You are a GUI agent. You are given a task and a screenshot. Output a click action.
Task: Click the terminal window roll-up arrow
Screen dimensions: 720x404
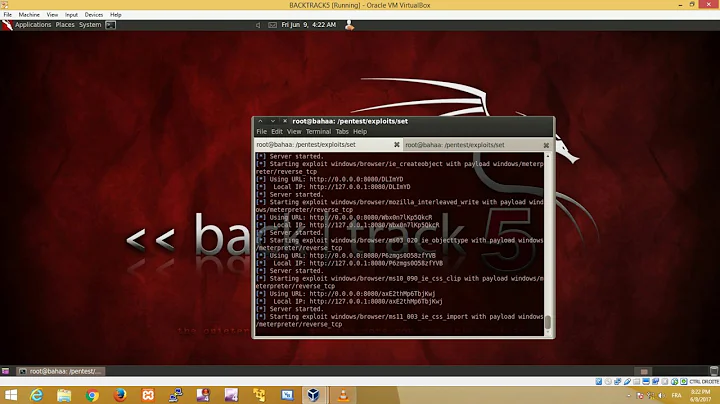tap(260, 121)
